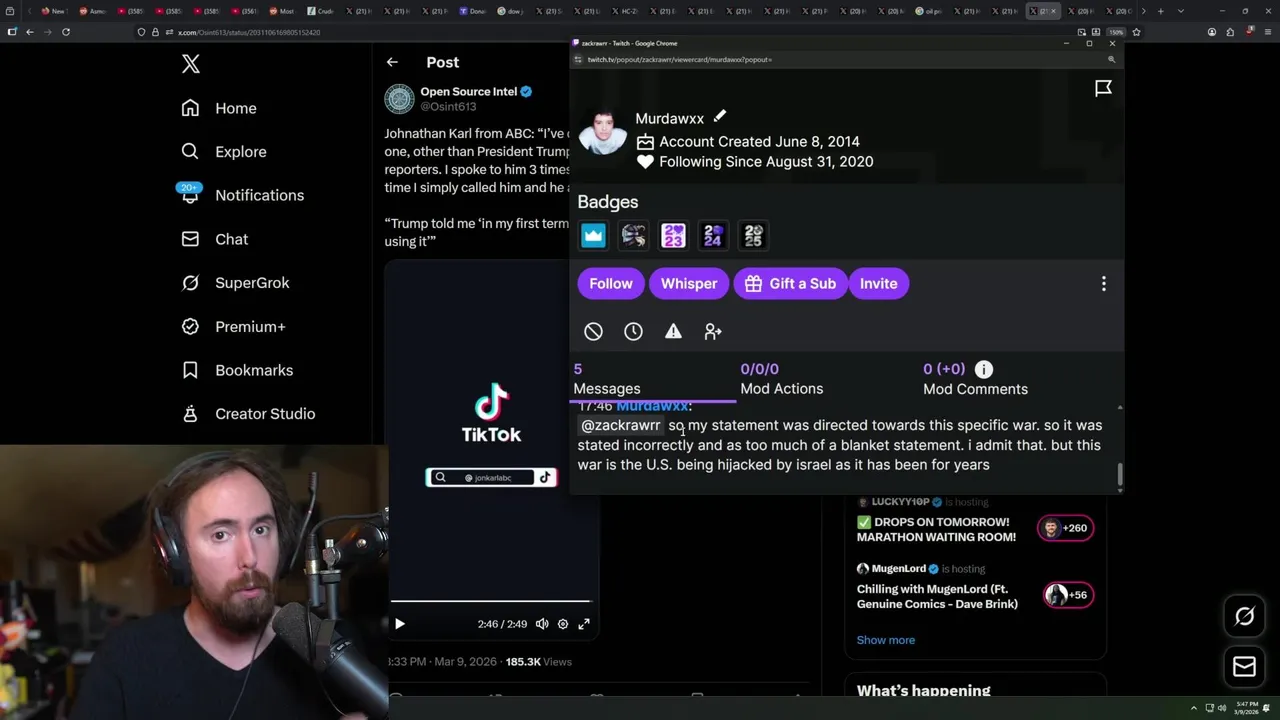This screenshot has width=1280, height=720.
Task: Play the TikTok video
Action: pyautogui.click(x=399, y=624)
